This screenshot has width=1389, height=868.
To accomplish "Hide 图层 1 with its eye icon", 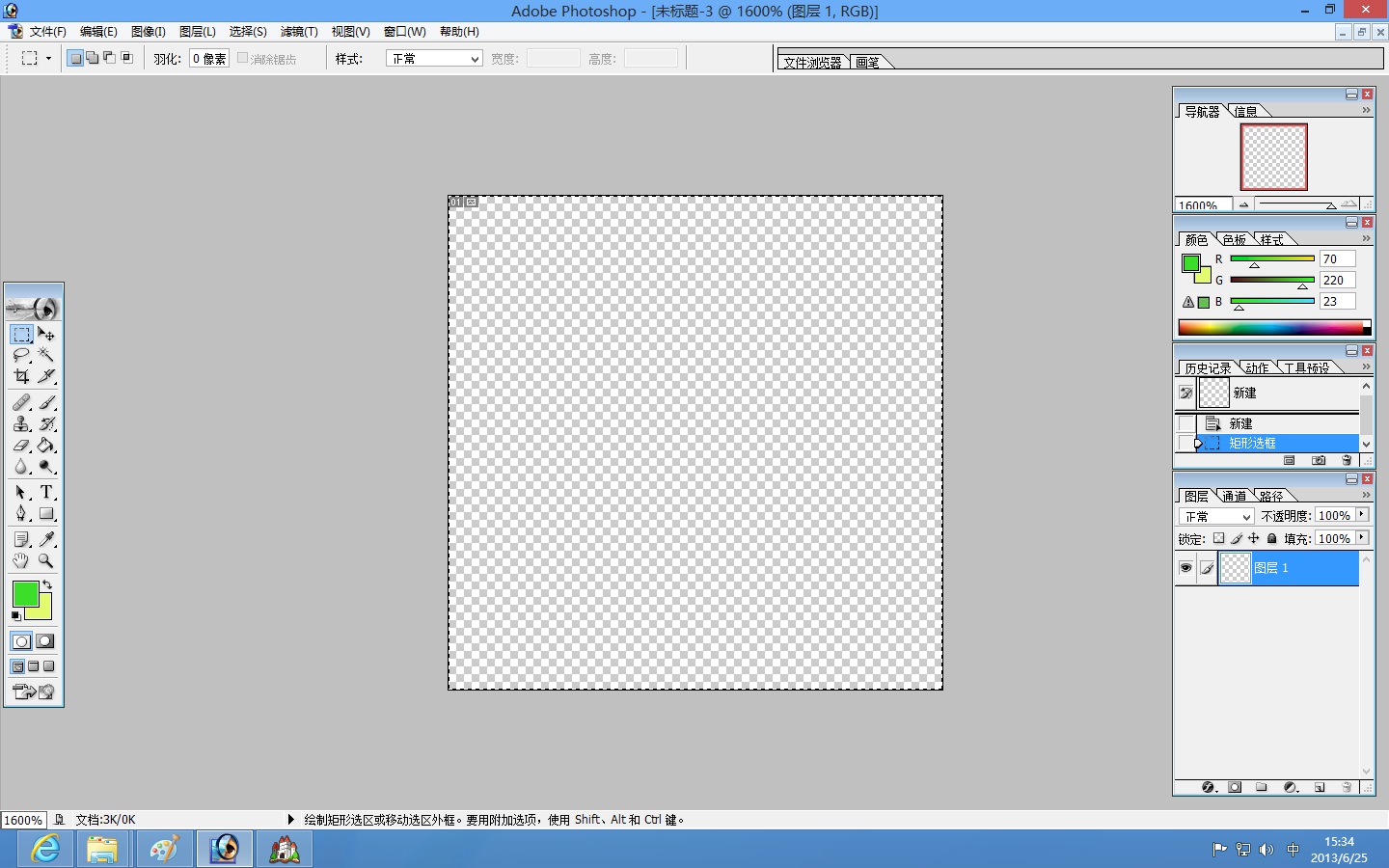I will tap(1185, 568).
